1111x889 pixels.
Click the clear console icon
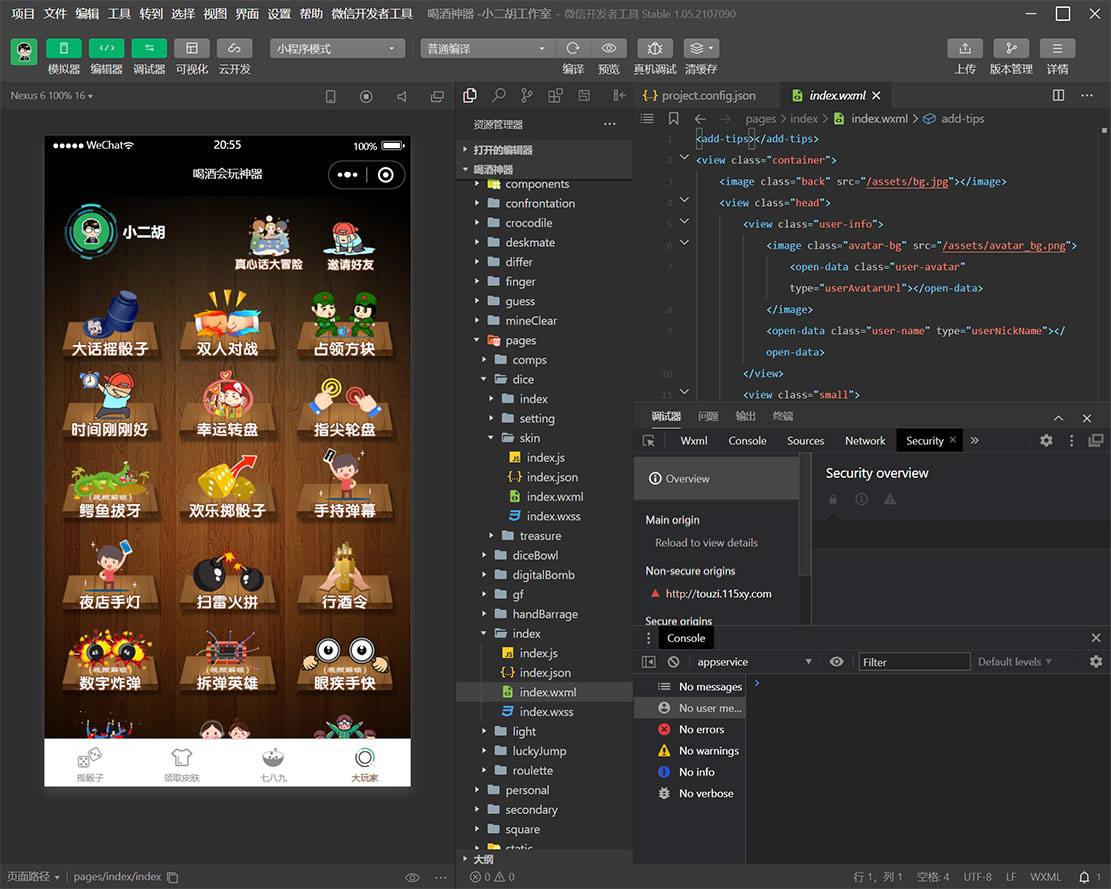674,662
